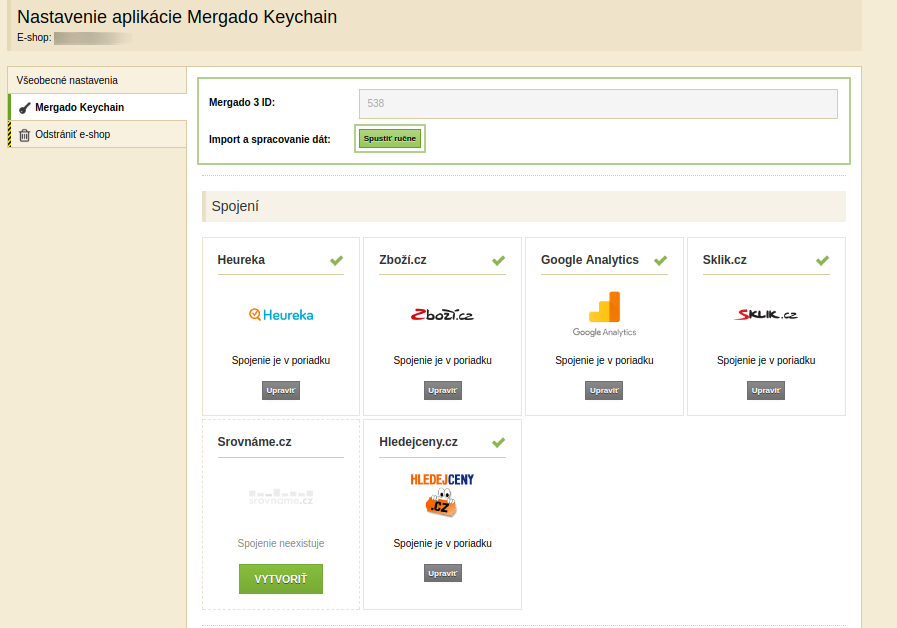The image size is (897, 628).
Task: Click the Hledejceny.cz logo
Action: point(442,496)
